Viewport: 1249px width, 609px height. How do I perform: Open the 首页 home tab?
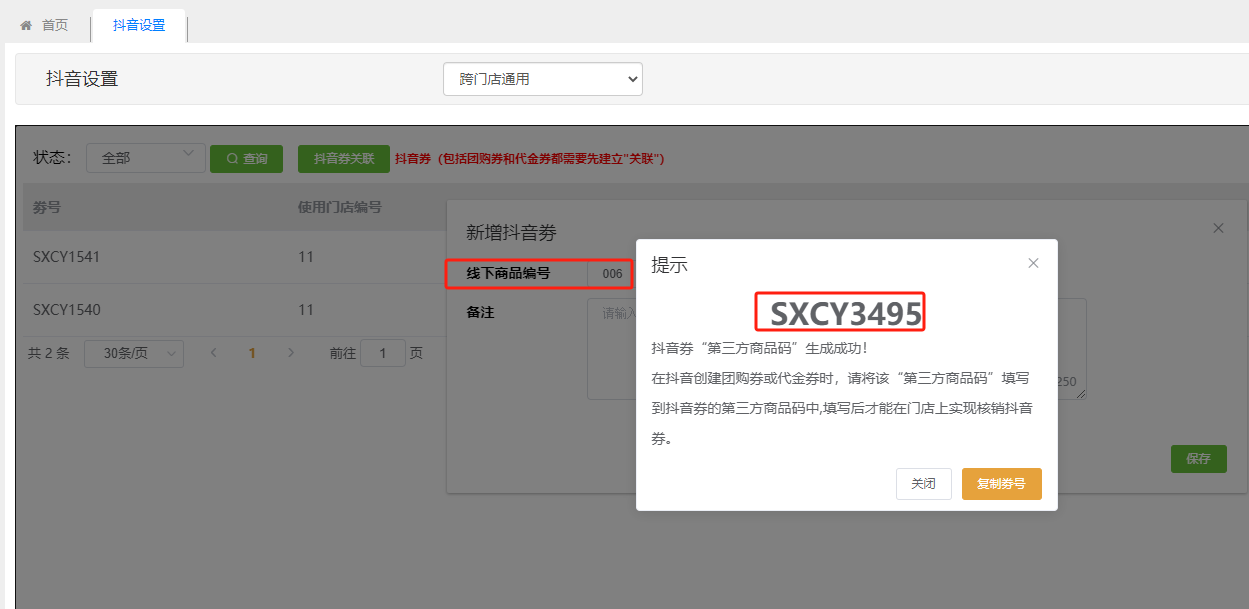tap(45, 25)
